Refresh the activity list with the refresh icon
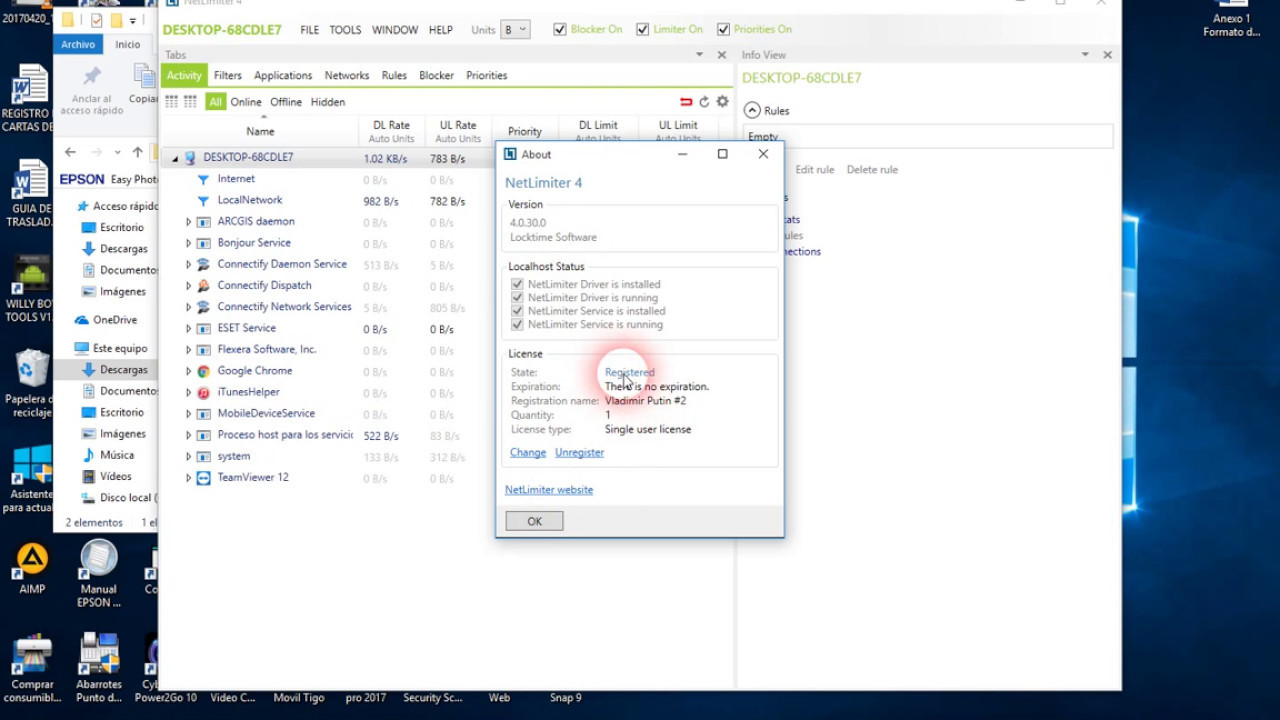 click(x=704, y=102)
